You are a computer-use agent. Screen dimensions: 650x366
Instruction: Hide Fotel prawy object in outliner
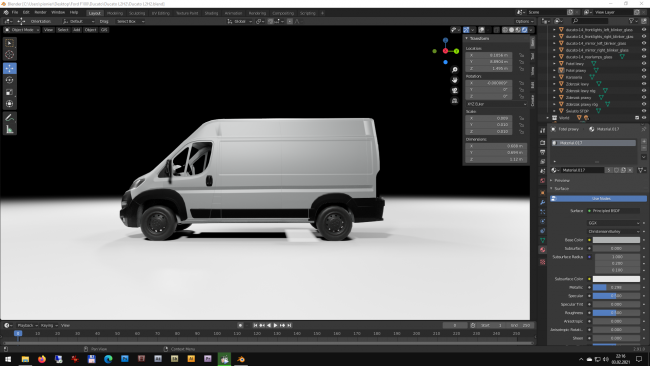point(644,70)
